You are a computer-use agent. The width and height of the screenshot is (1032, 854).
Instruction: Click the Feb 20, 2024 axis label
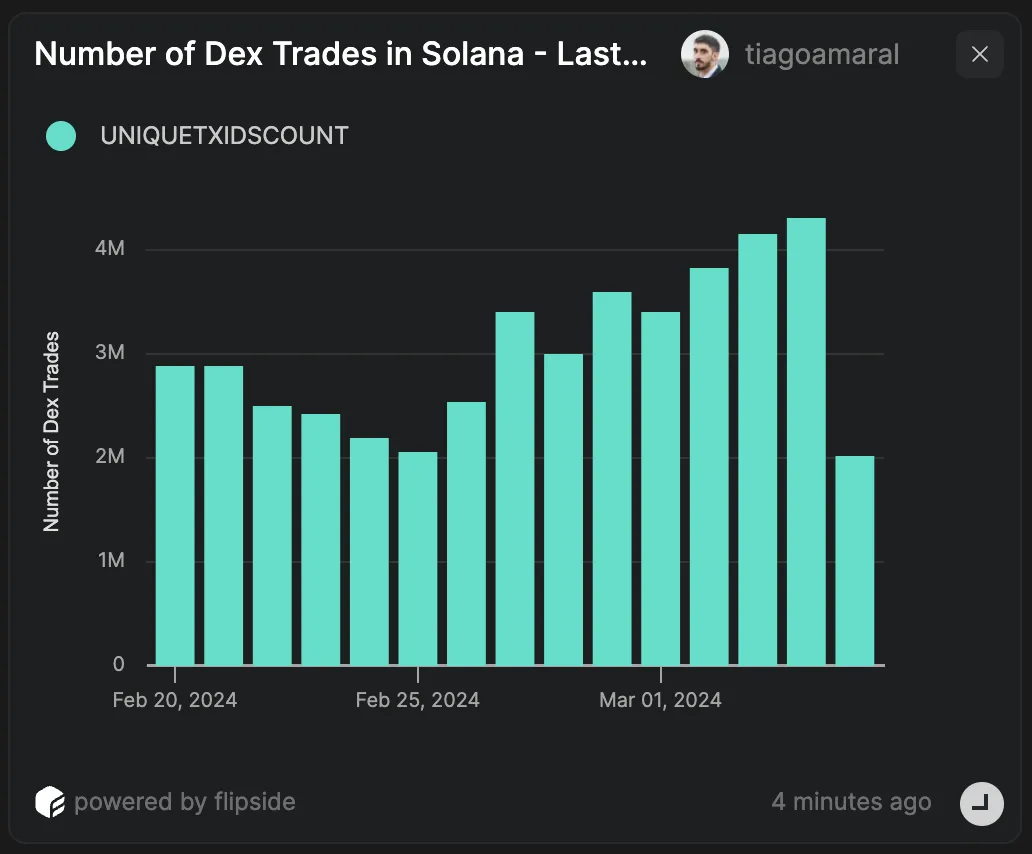pyautogui.click(x=174, y=700)
